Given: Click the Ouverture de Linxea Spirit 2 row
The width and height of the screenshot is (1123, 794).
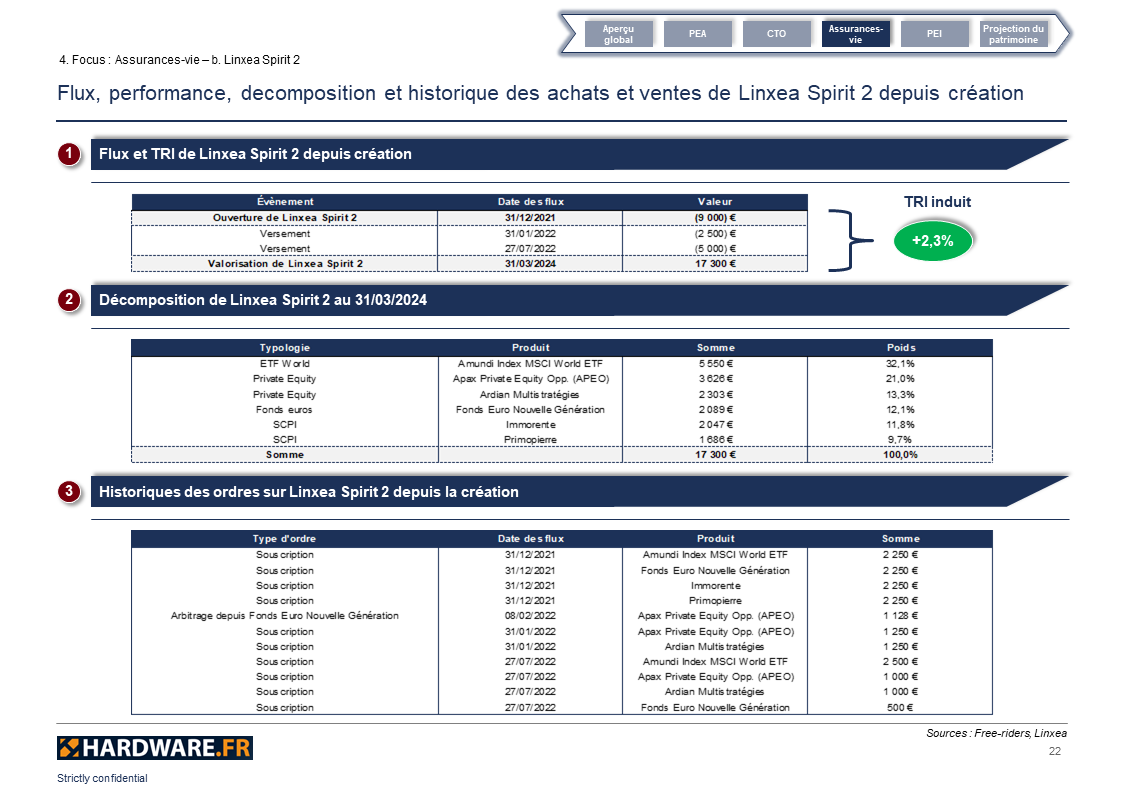Looking at the screenshot, I should tap(469, 218).
